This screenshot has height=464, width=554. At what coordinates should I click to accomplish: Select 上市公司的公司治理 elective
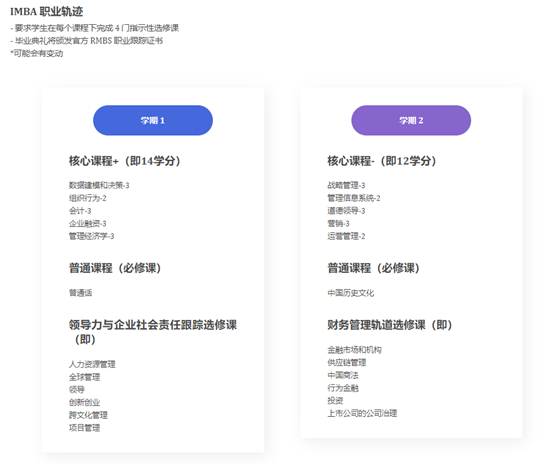[362, 413]
